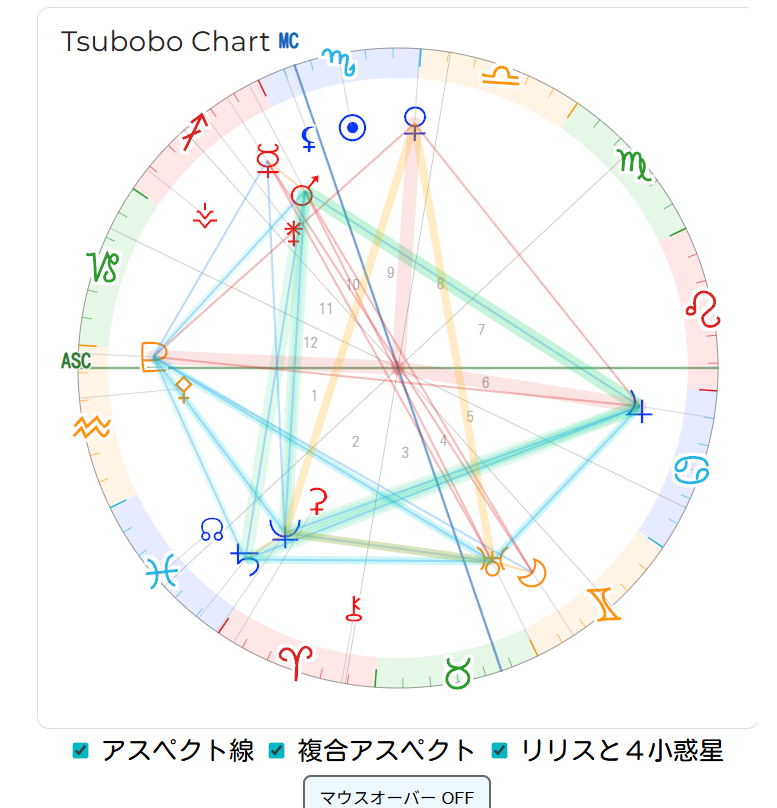Select the red Chiron key symbol

(353, 609)
